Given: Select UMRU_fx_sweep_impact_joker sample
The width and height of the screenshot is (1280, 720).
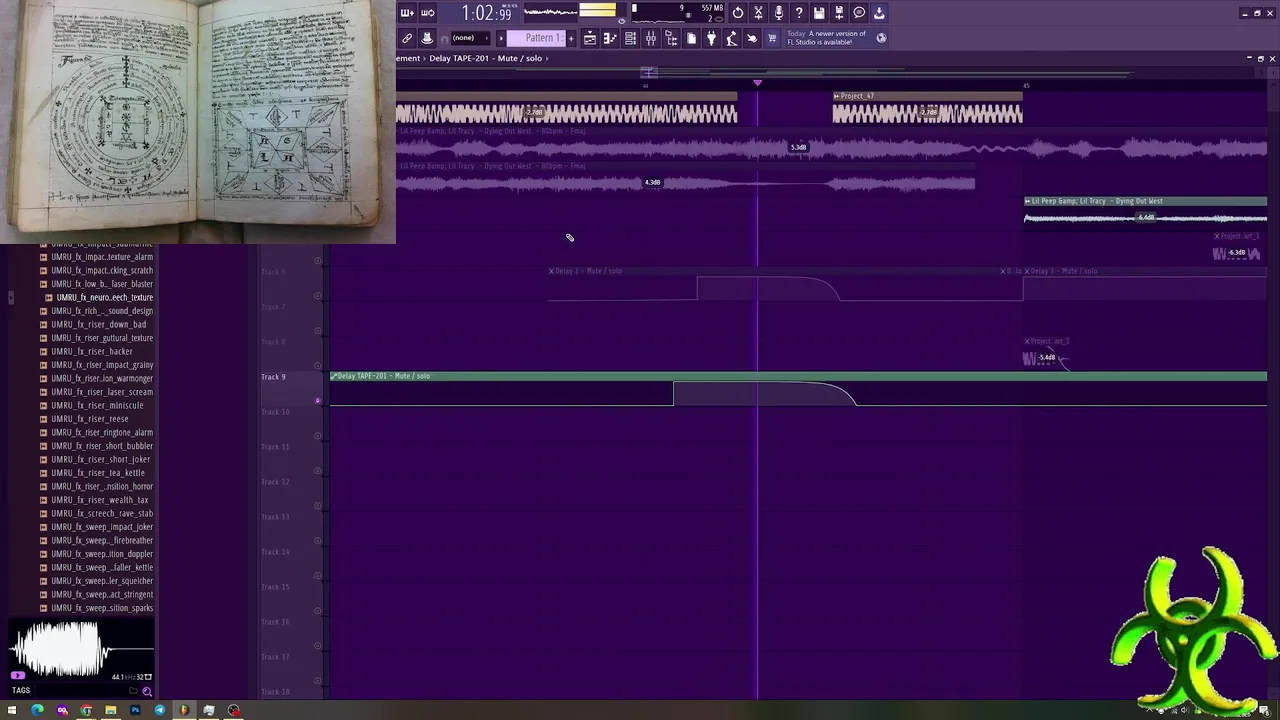Looking at the screenshot, I should pyautogui.click(x=102, y=527).
